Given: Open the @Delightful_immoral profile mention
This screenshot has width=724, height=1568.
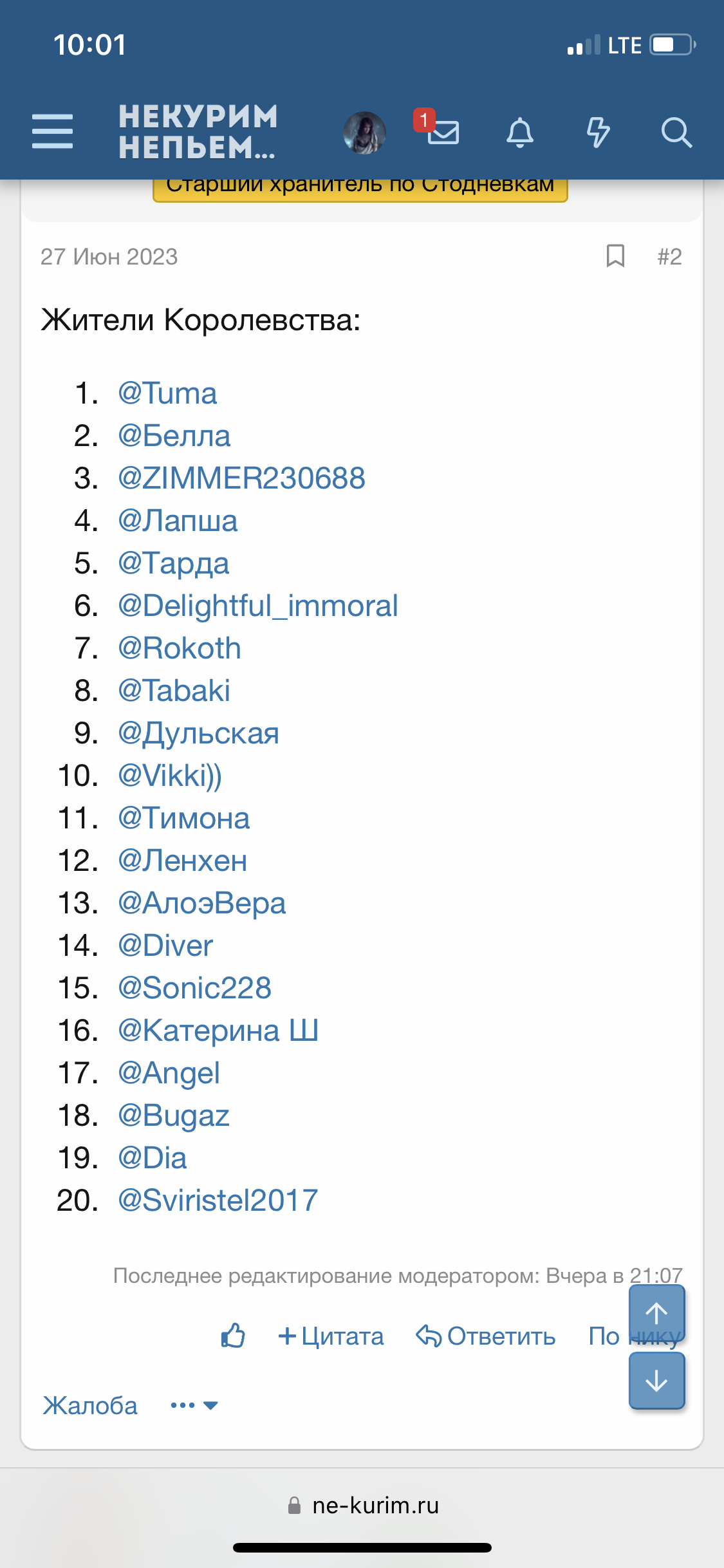Looking at the screenshot, I should pos(257,606).
